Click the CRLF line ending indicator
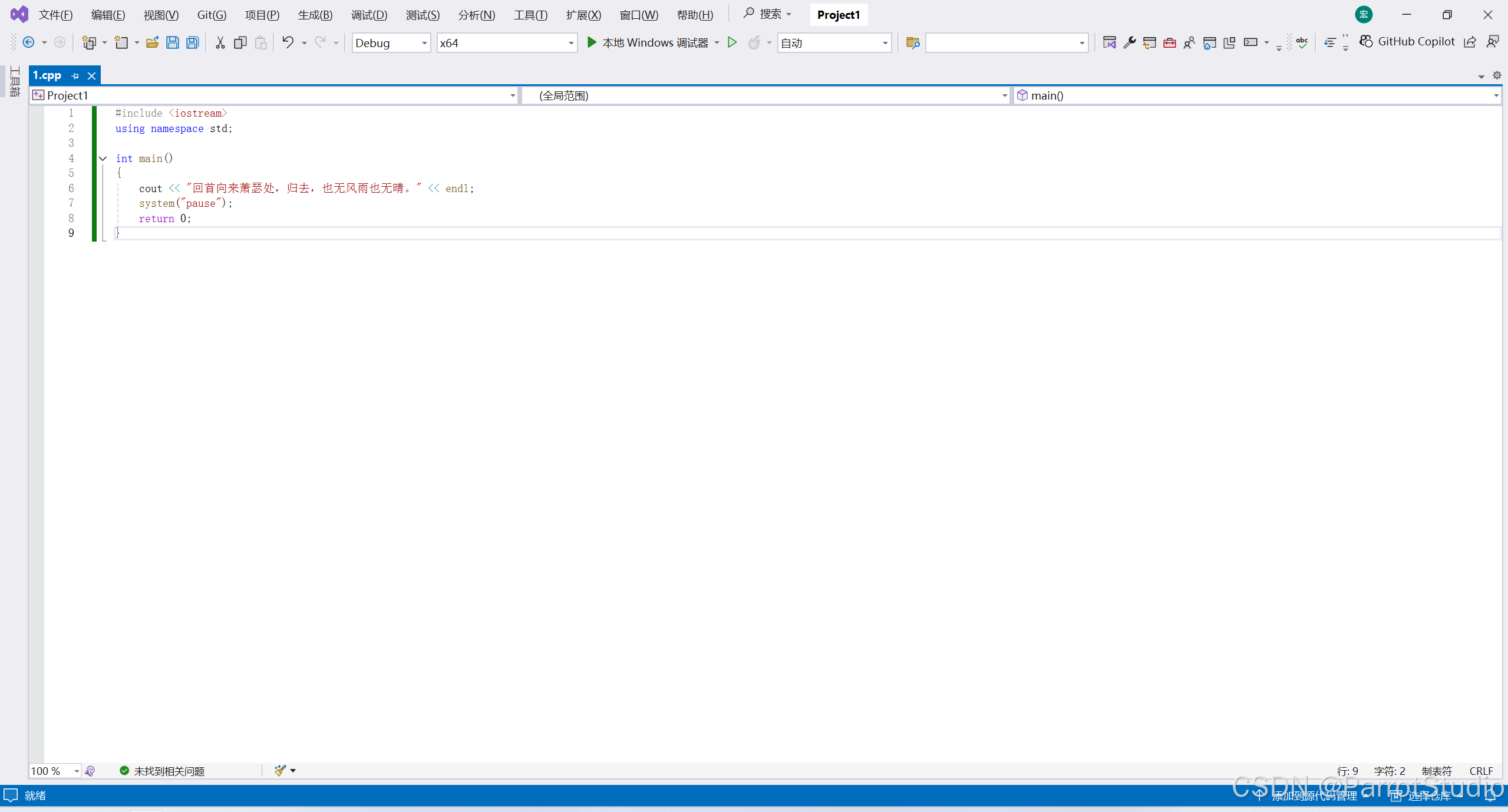Viewport: 1508px width, 812px height. [x=1481, y=771]
